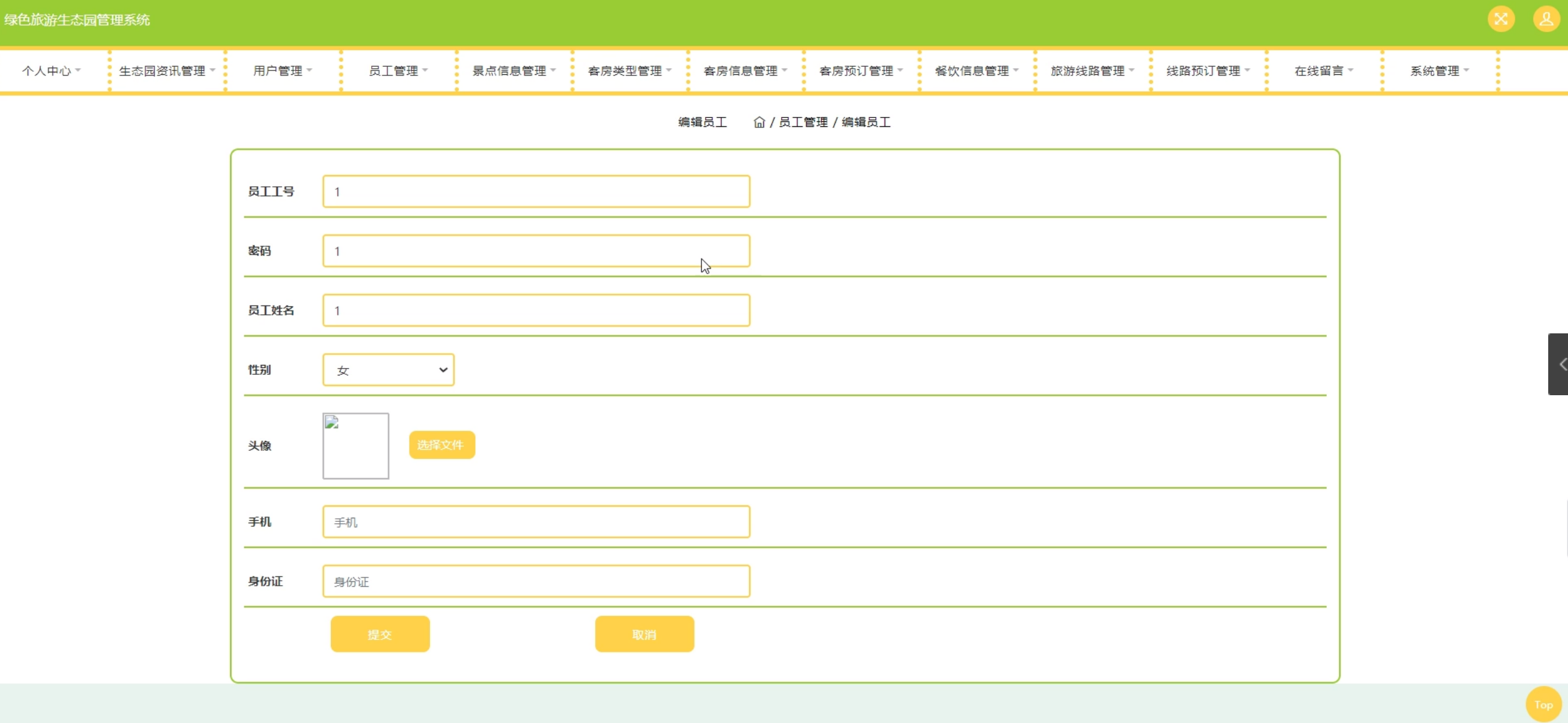Click the home icon in breadcrumb
The height and width of the screenshot is (723, 1568).
759,122
